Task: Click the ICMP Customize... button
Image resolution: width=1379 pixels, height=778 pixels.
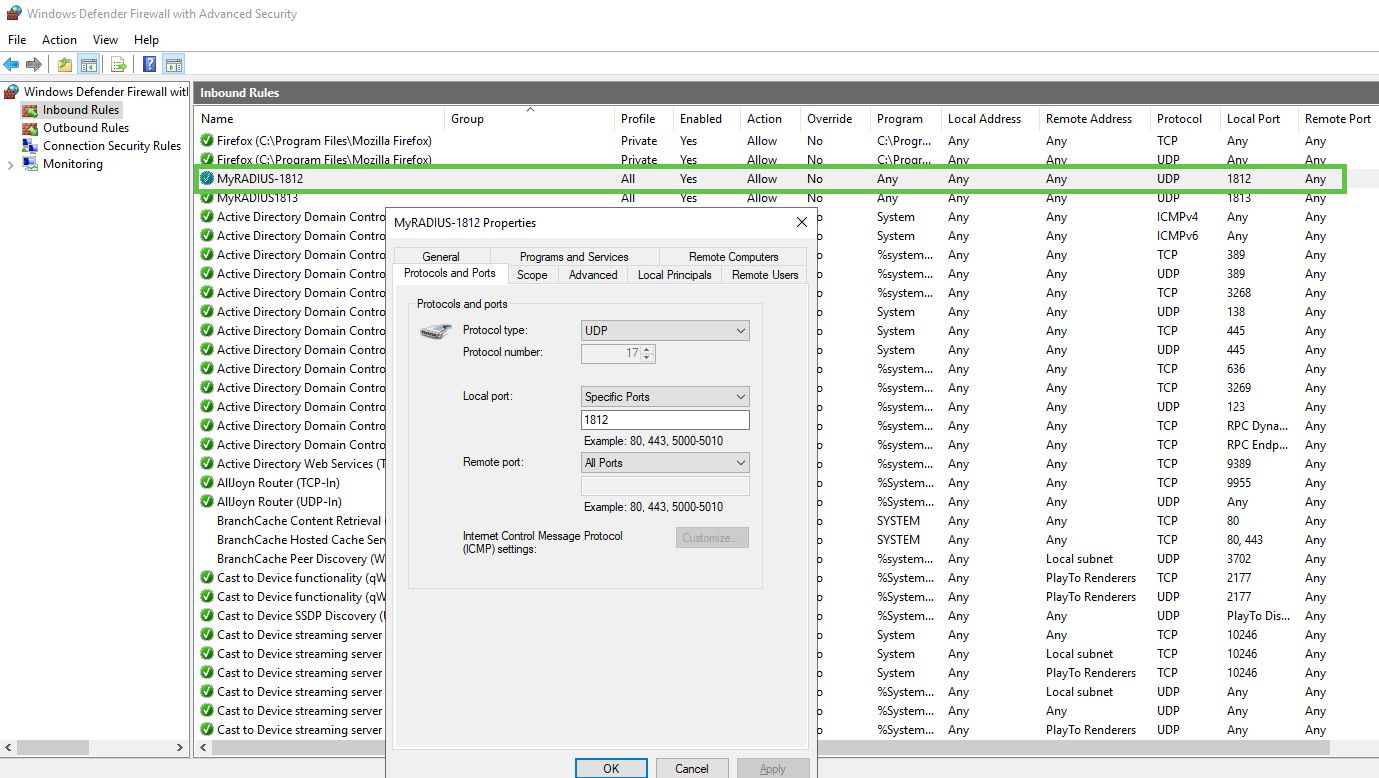Action: (712, 538)
